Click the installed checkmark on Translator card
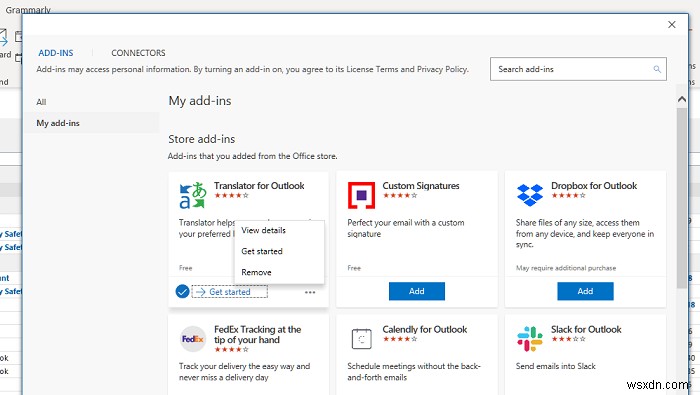 [182, 291]
